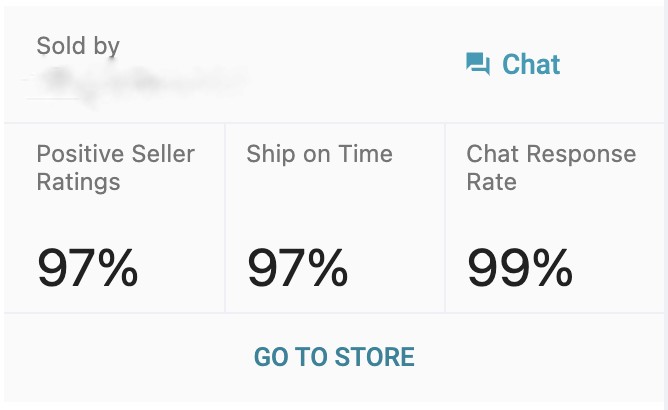Select the 97% ship on time value
The image size is (668, 410).
pyautogui.click(x=297, y=269)
